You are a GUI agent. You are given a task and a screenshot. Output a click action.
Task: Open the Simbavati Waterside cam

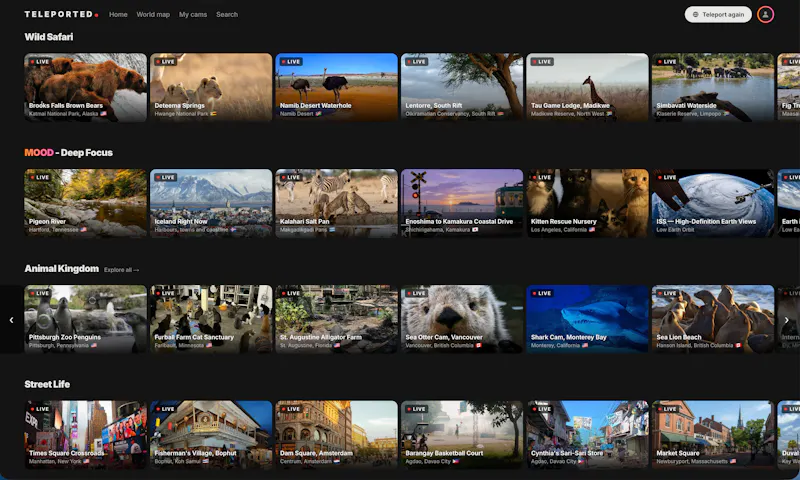(x=713, y=87)
